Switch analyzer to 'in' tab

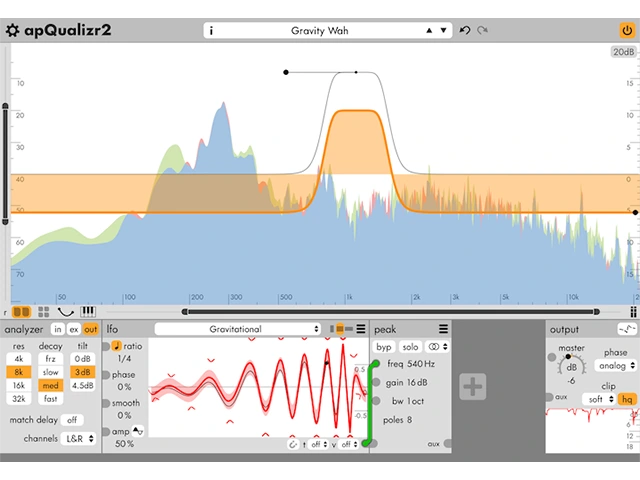tap(58, 329)
